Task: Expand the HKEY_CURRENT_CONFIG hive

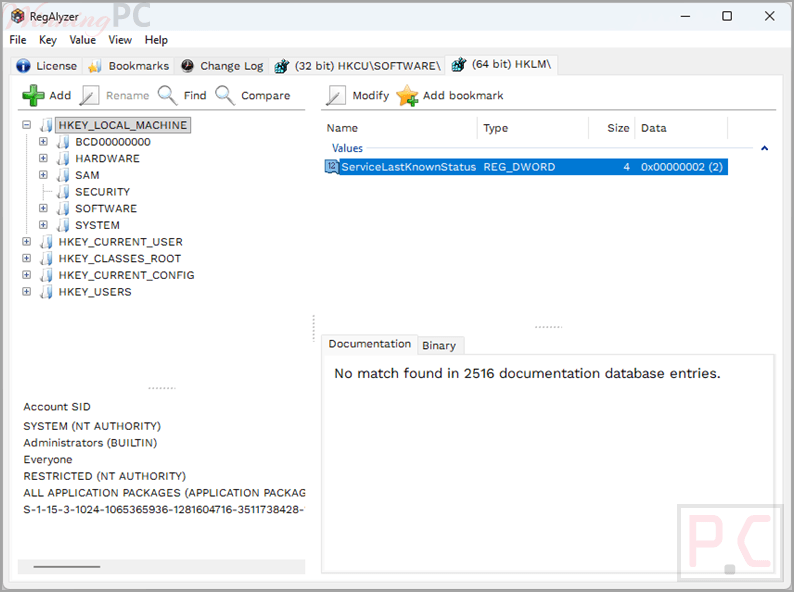Action: 26,275
